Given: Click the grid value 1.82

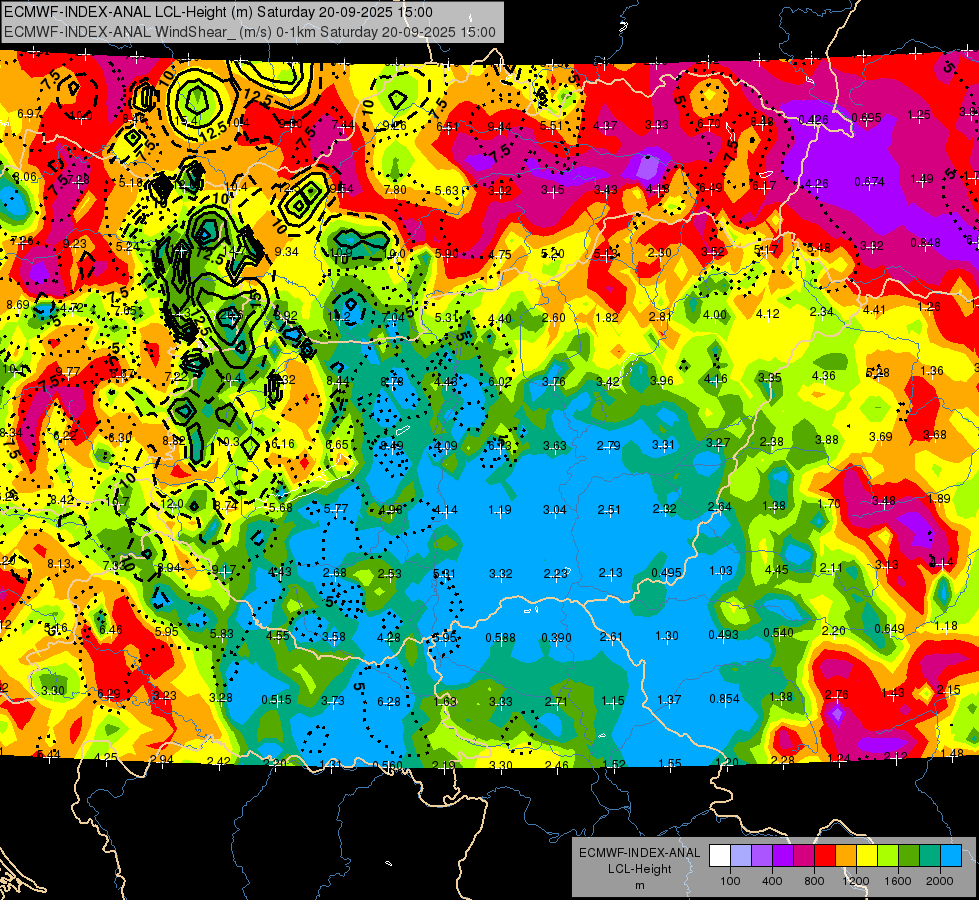Looking at the screenshot, I should click(x=607, y=318).
